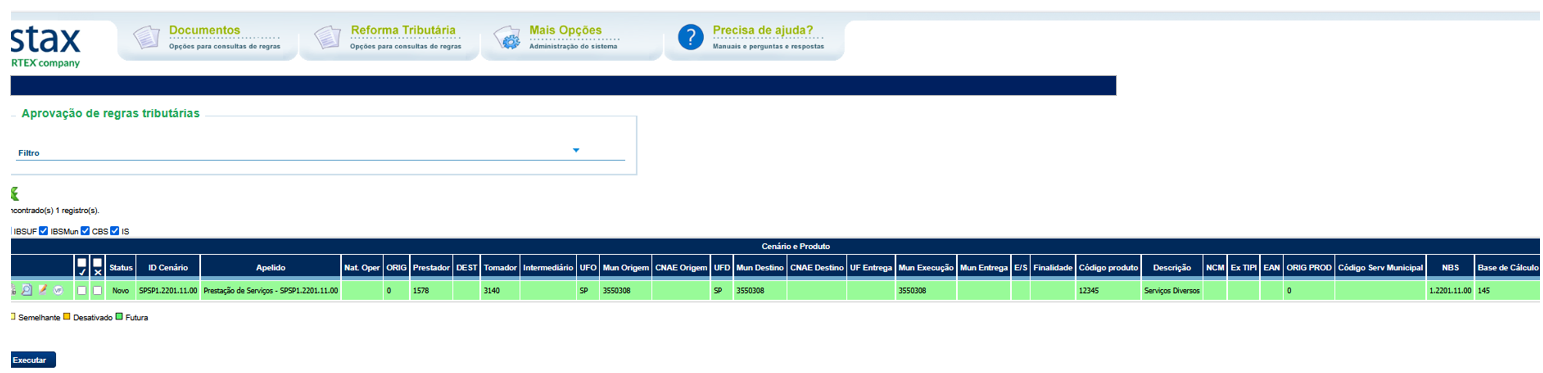Click the orange Desativado legend swatch
Image resolution: width=1543 pixels, height=373 pixels.
tap(66, 317)
